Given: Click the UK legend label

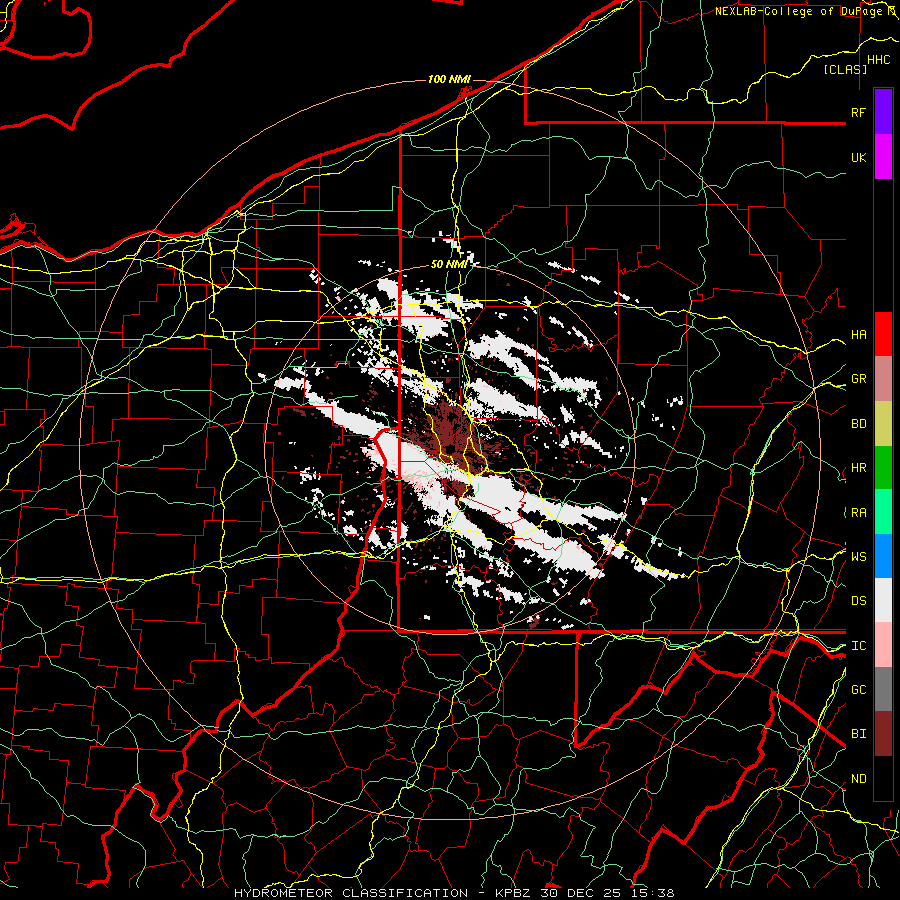Looking at the screenshot, I should 858,157.
